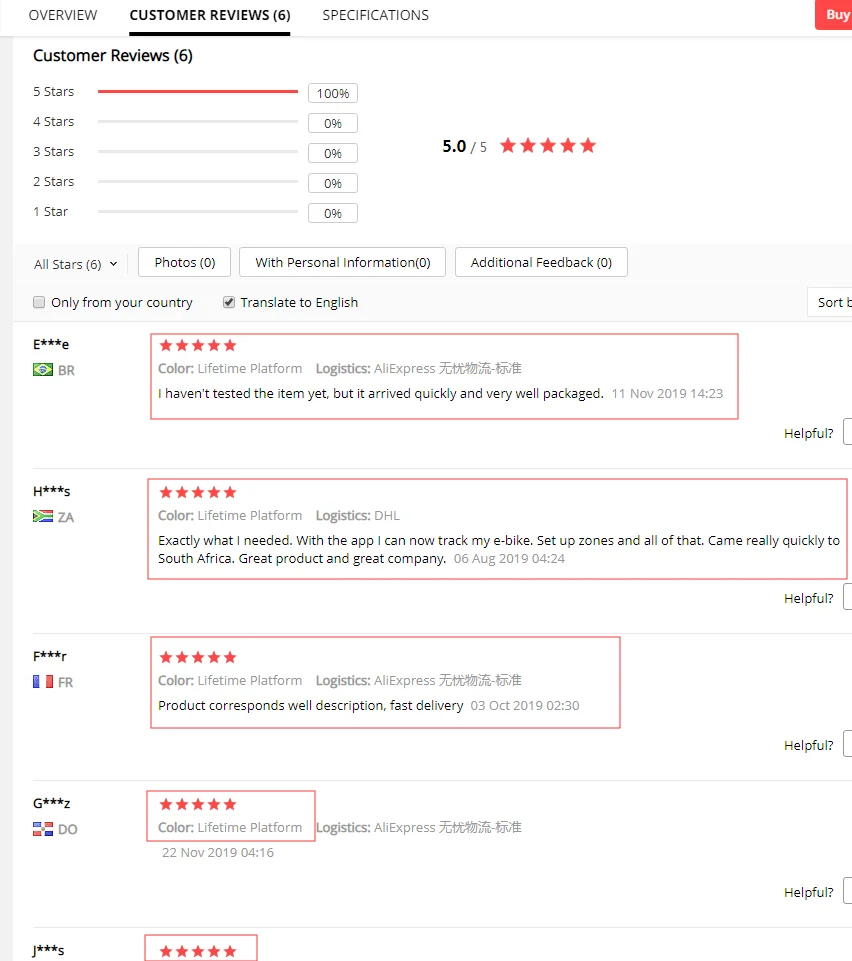This screenshot has width=852, height=961.
Task: Switch to the Overview tab
Action: (63, 15)
